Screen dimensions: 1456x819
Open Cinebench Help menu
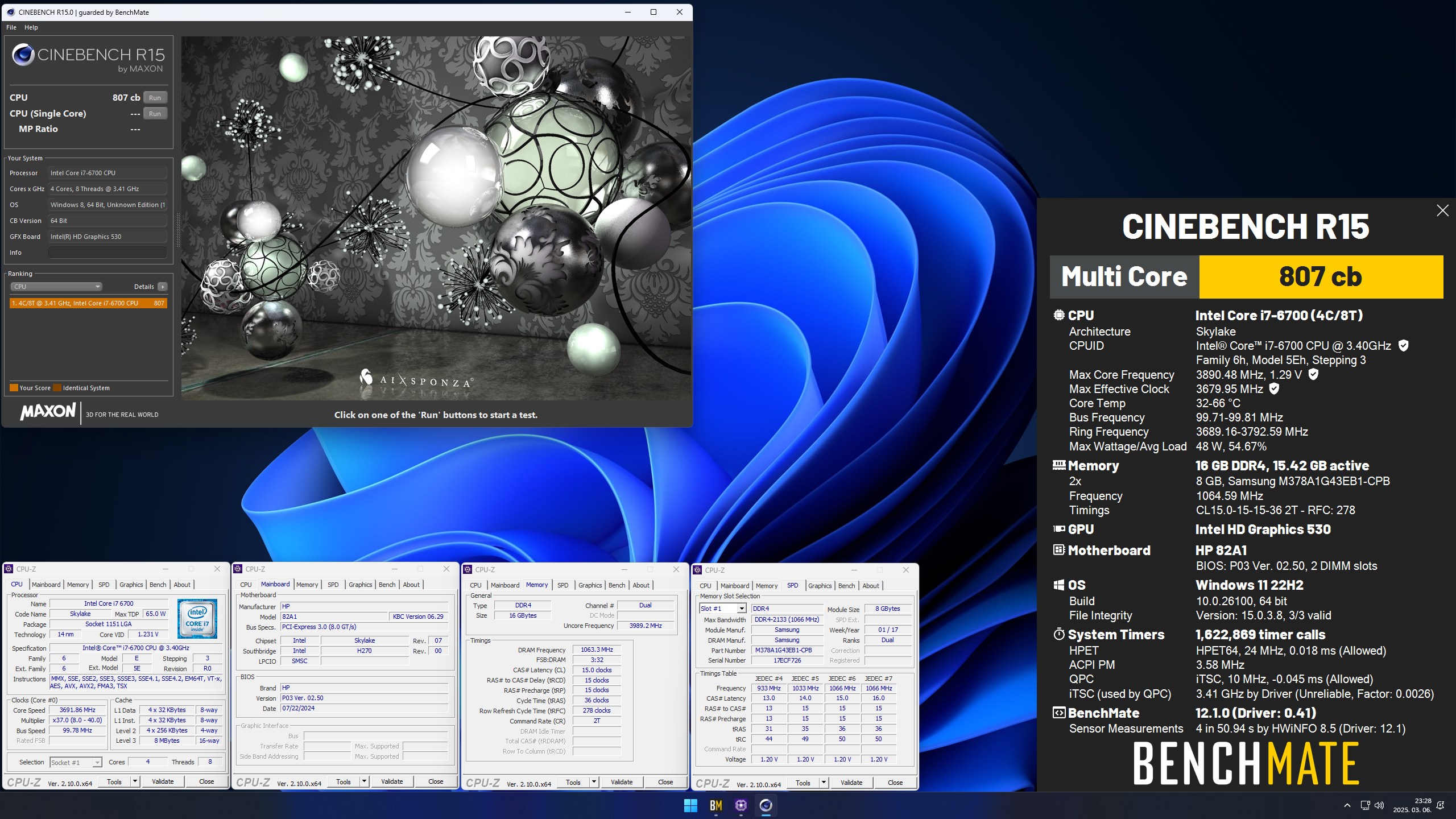pyautogui.click(x=31, y=27)
